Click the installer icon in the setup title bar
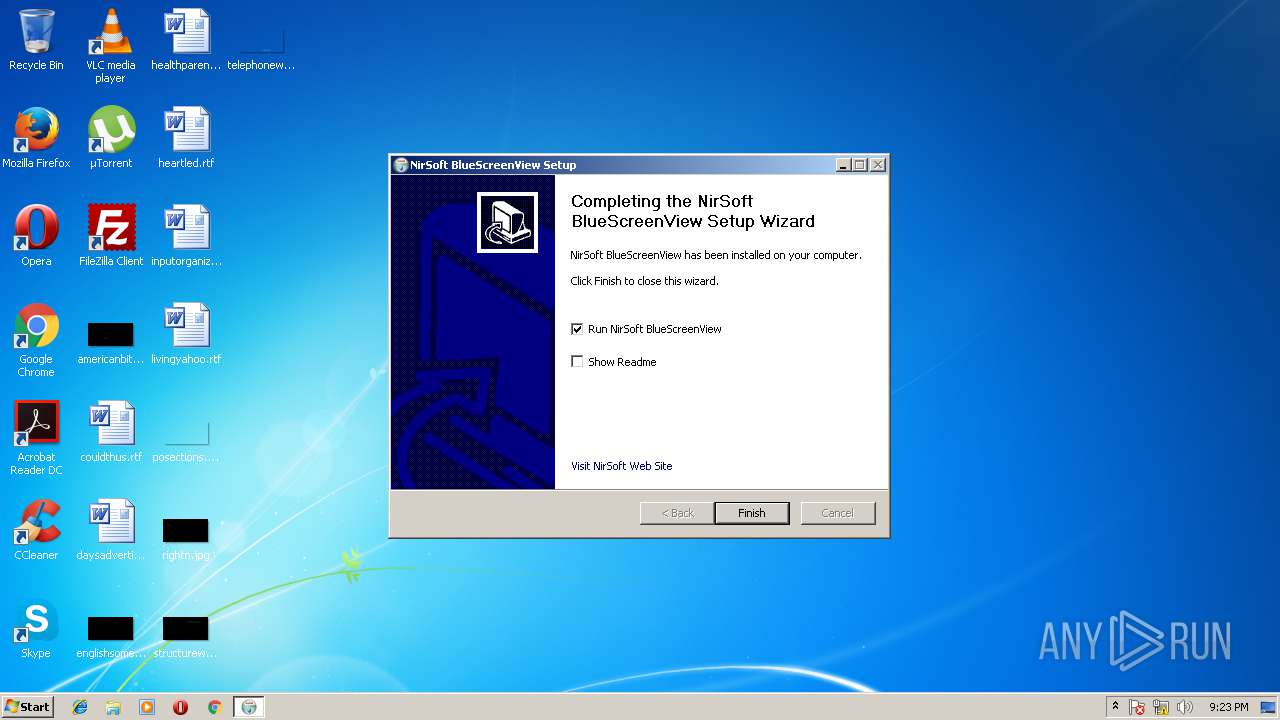This screenshot has height=720, width=1280. pyautogui.click(x=401, y=165)
